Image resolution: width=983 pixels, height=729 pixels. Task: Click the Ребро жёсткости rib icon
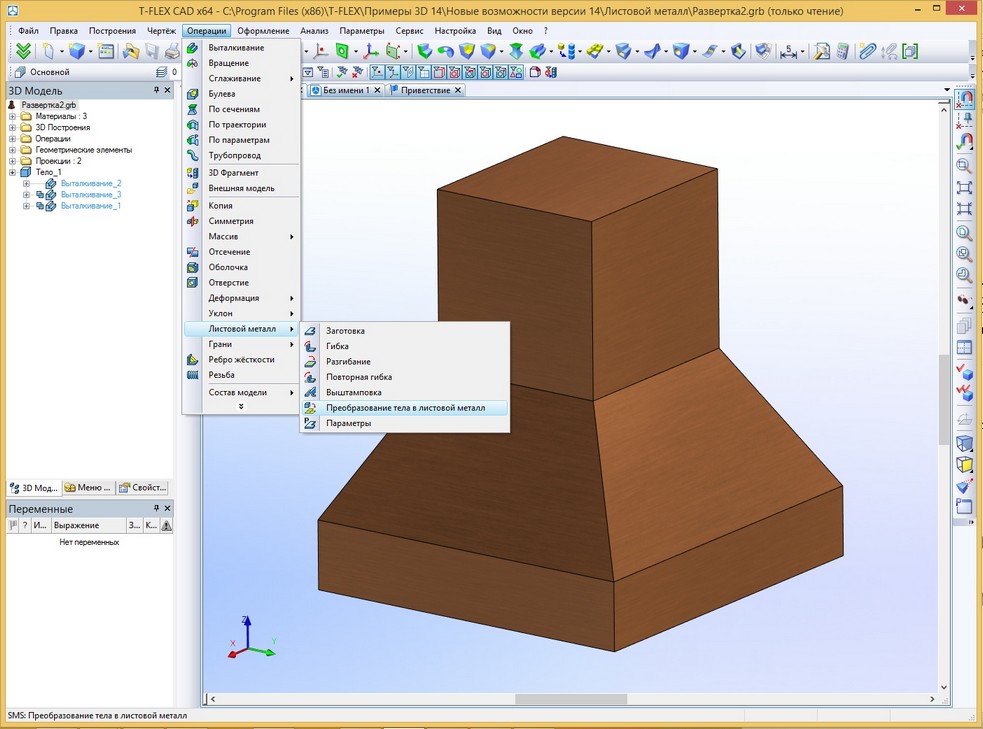pyautogui.click(x=193, y=360)
